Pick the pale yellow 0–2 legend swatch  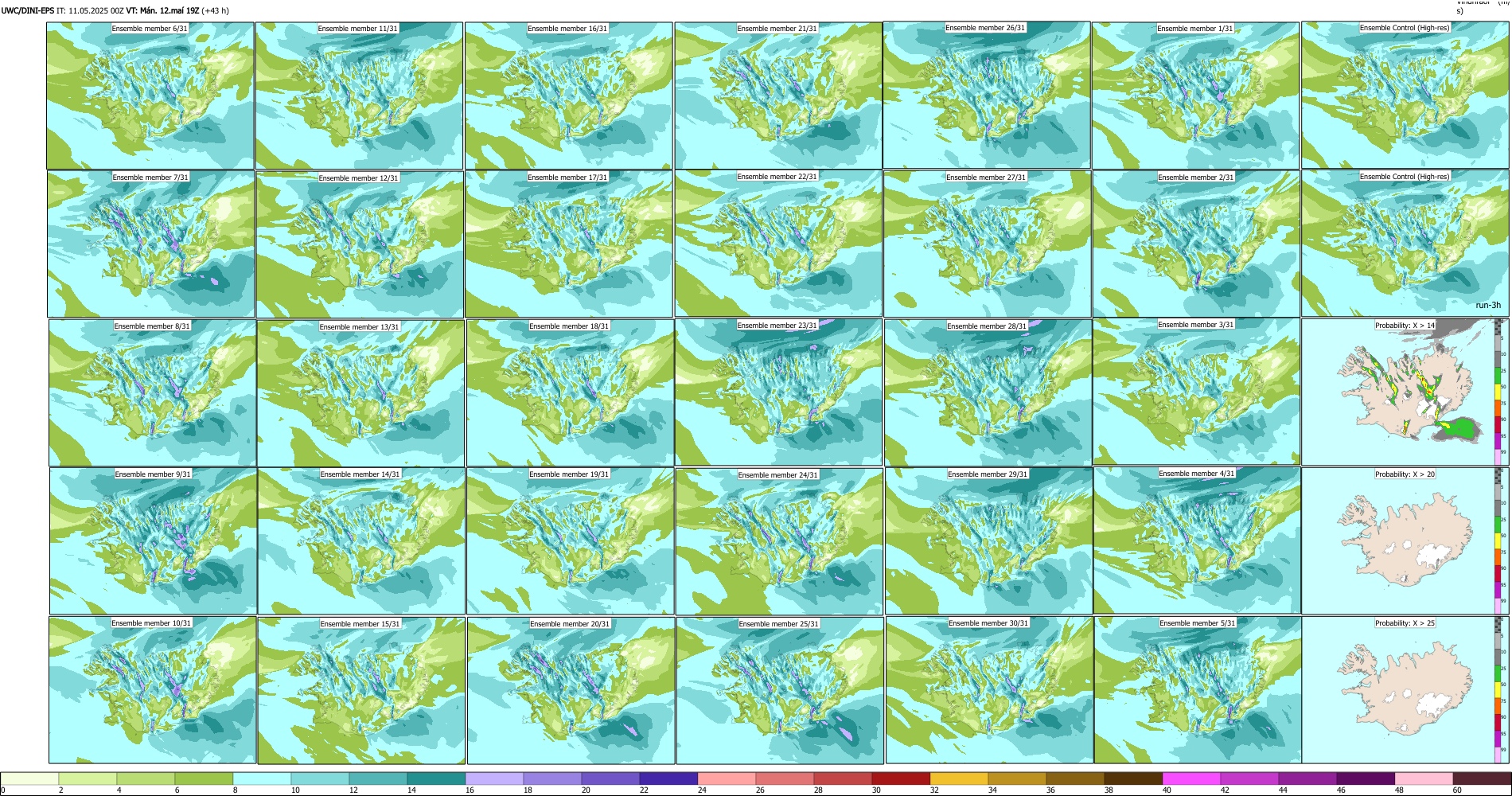(29, 778)
